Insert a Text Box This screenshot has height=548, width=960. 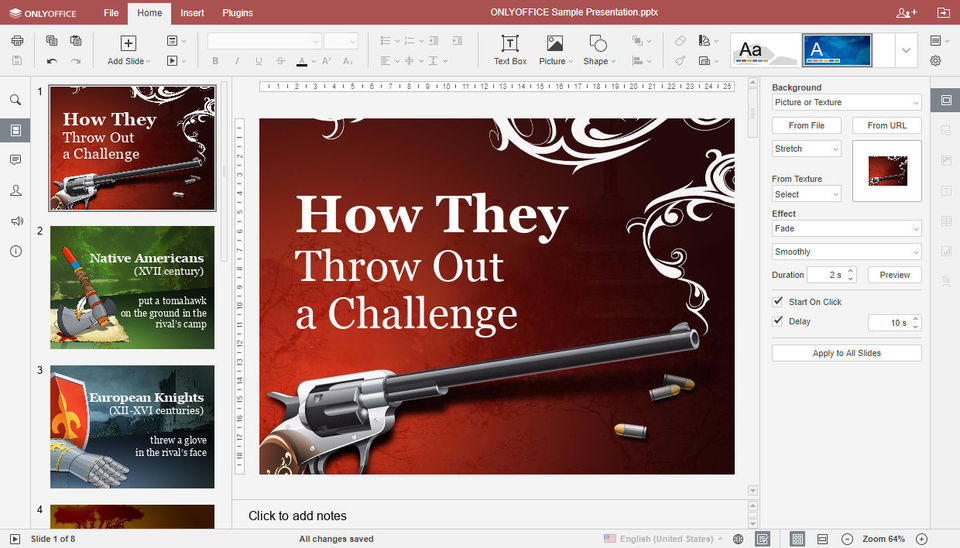point(510,50)
